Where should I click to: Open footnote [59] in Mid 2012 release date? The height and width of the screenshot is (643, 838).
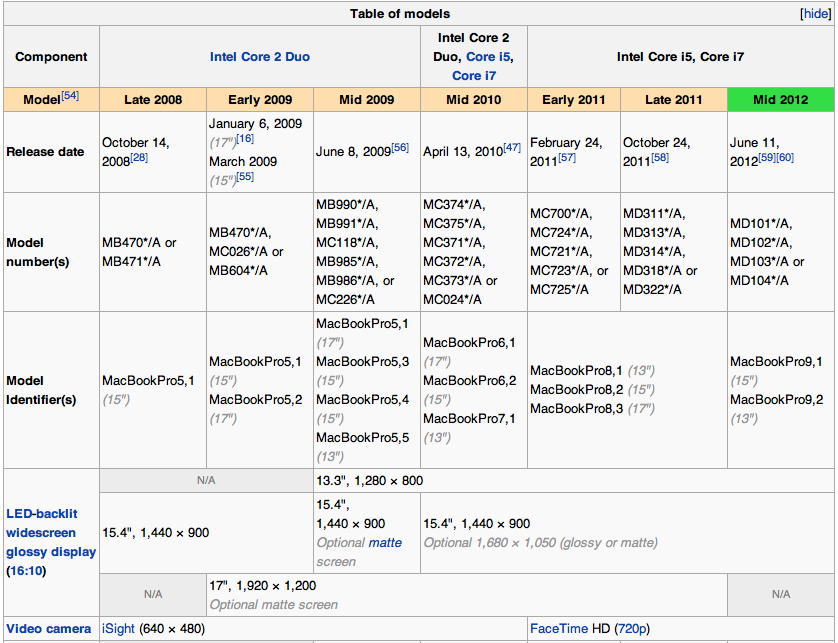(x=767, y=158)
